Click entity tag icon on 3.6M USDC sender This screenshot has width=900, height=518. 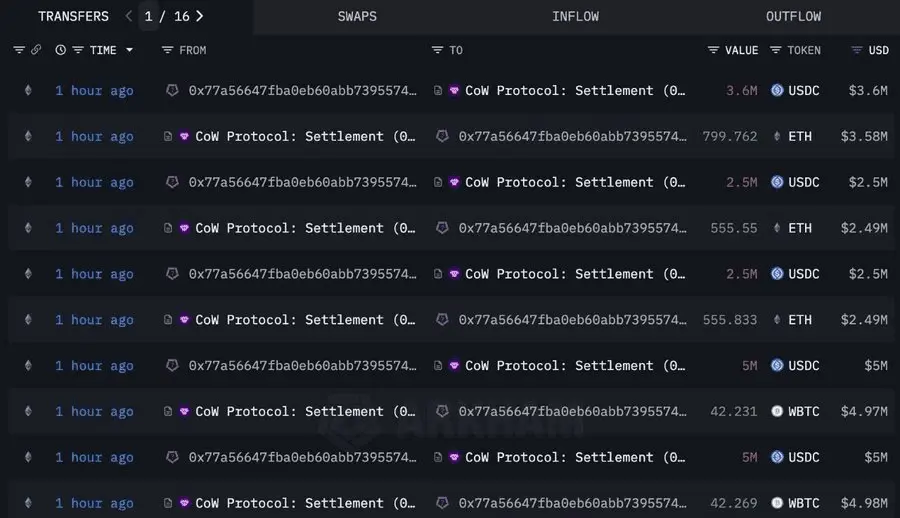[x=172, y=90]
